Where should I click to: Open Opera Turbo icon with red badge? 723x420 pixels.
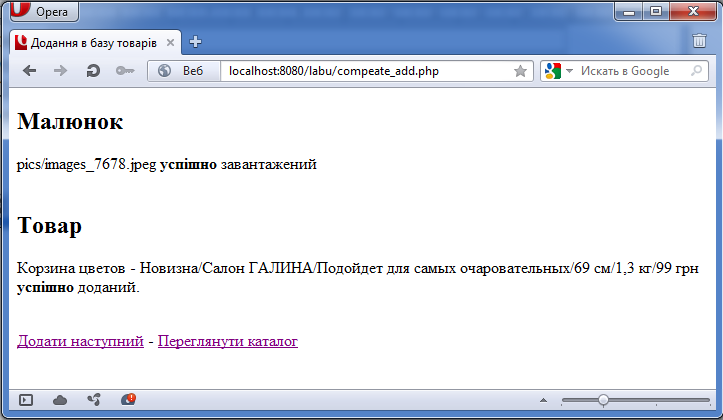pyautogui.click(x=128, y=400)
